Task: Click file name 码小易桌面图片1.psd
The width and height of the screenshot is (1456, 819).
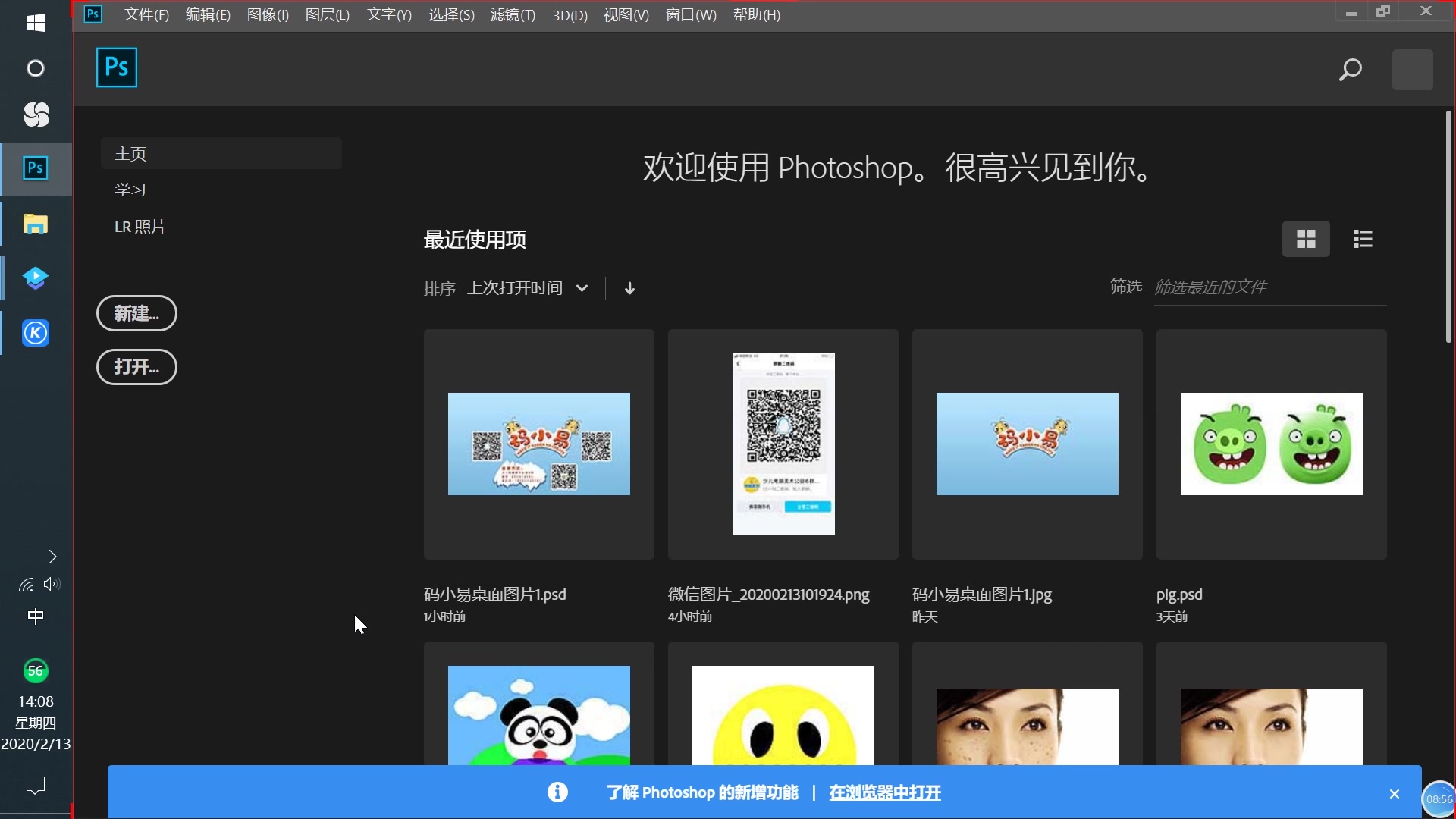Action: pyautogui.click(x=495, y=595)
